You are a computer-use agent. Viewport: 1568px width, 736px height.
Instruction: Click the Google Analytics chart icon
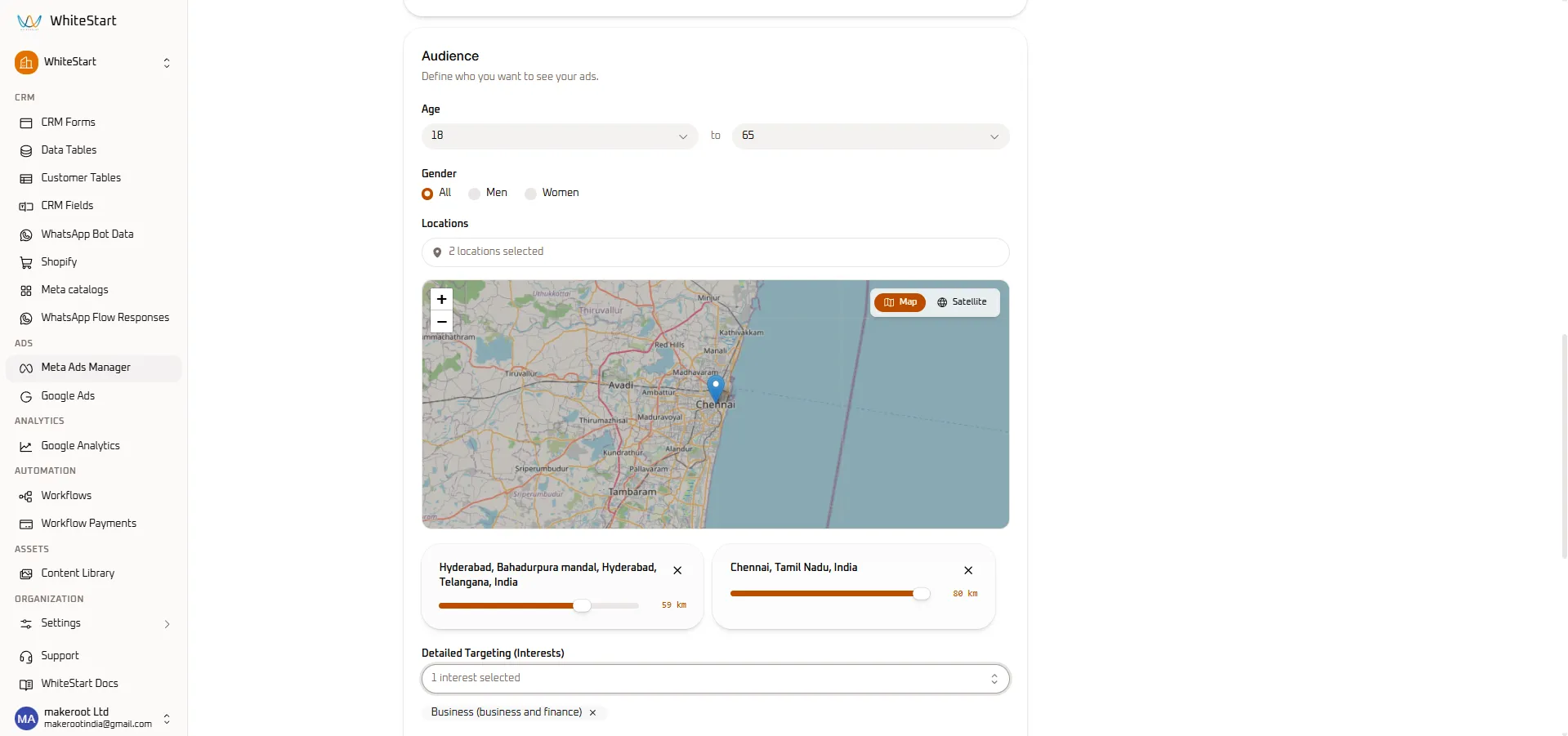pos(26,446)
